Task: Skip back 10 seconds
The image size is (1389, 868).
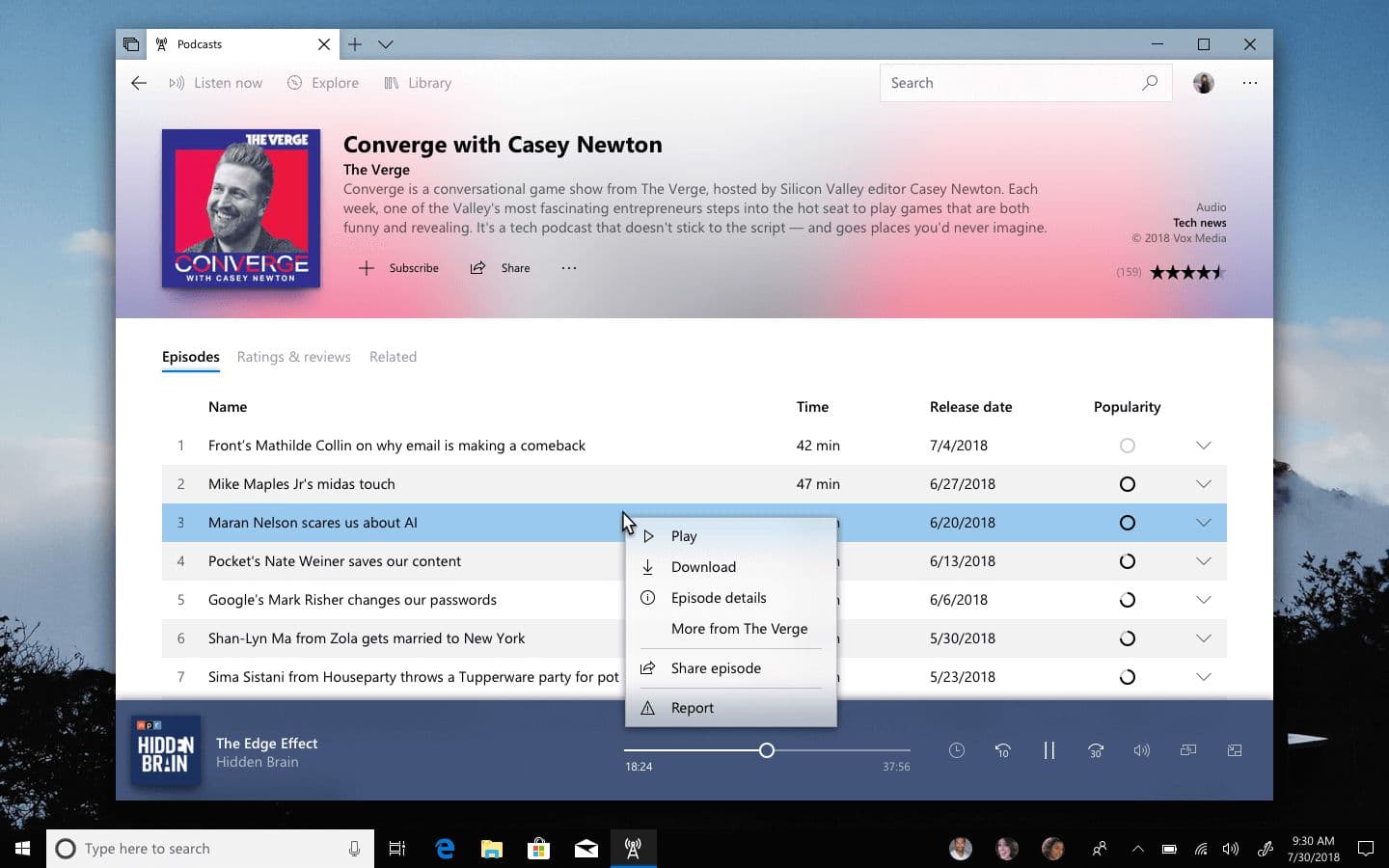Action: (x=1003, y=750)
